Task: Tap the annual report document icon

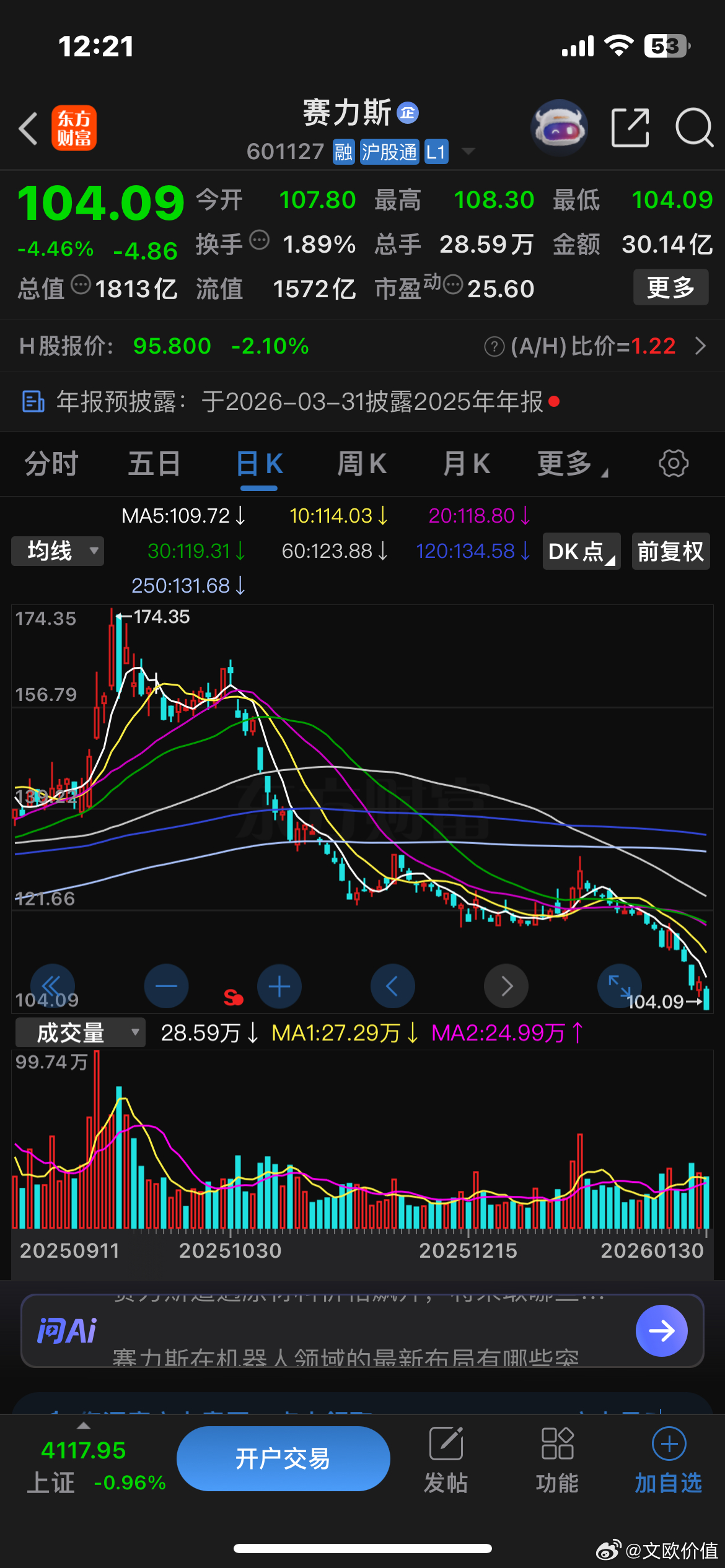Action: click(x=33, y=401)
